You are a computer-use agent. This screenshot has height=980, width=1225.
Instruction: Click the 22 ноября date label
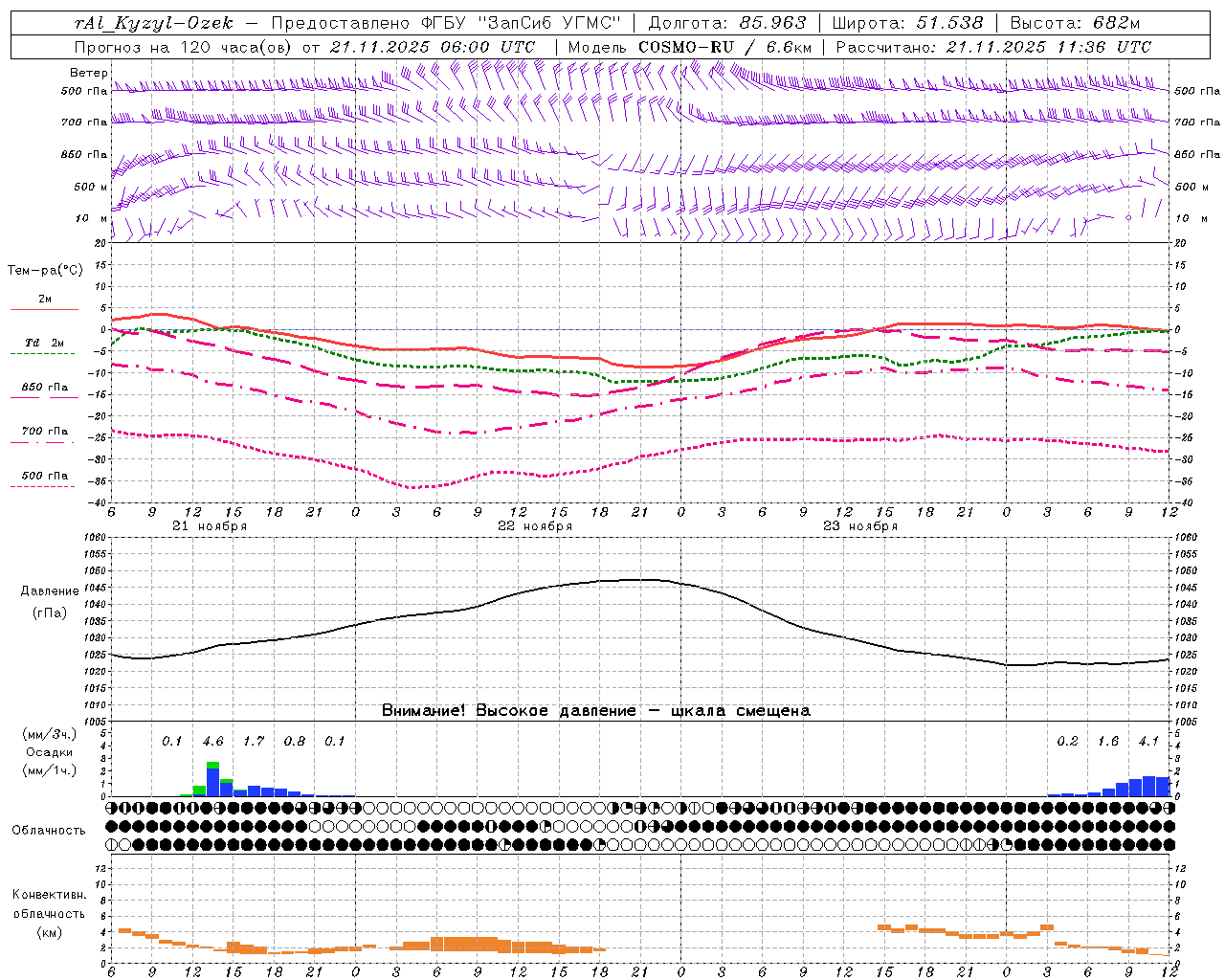535,526
